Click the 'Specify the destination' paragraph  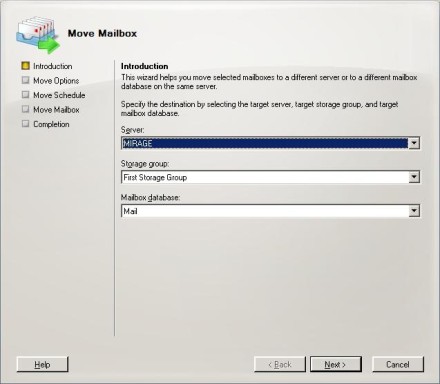[259, 109]
